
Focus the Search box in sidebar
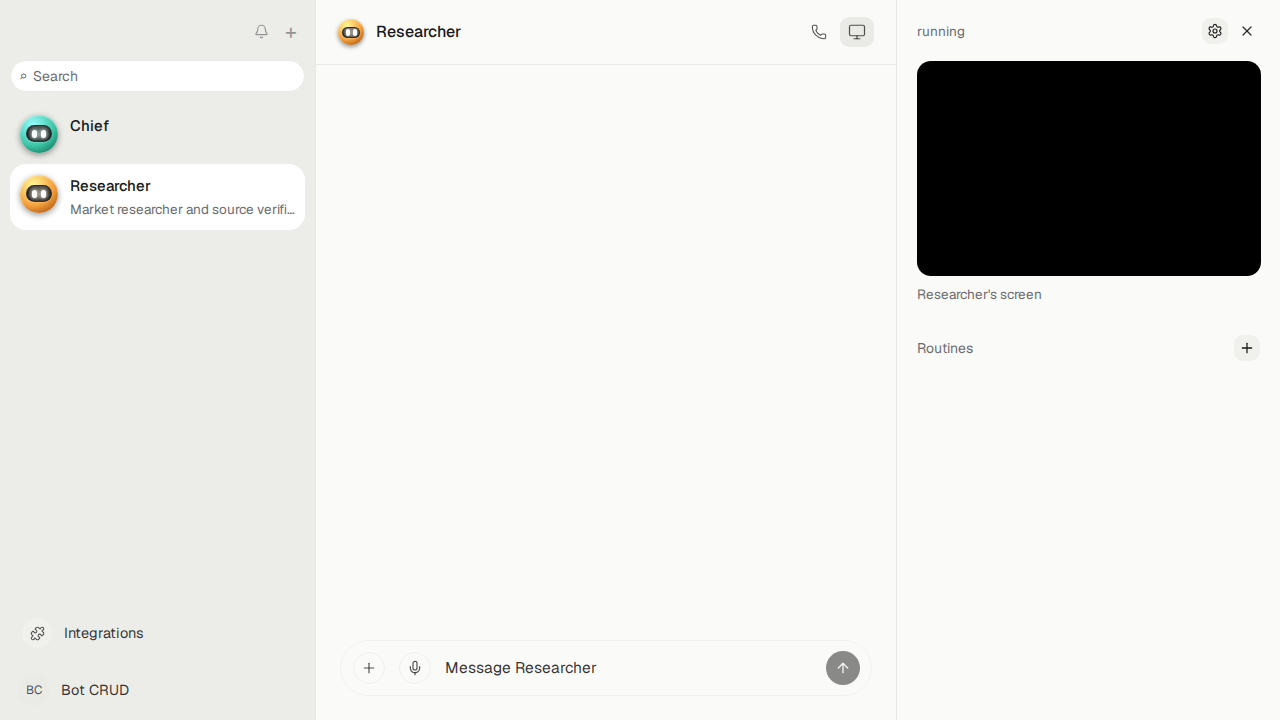[x=157, y=76]
